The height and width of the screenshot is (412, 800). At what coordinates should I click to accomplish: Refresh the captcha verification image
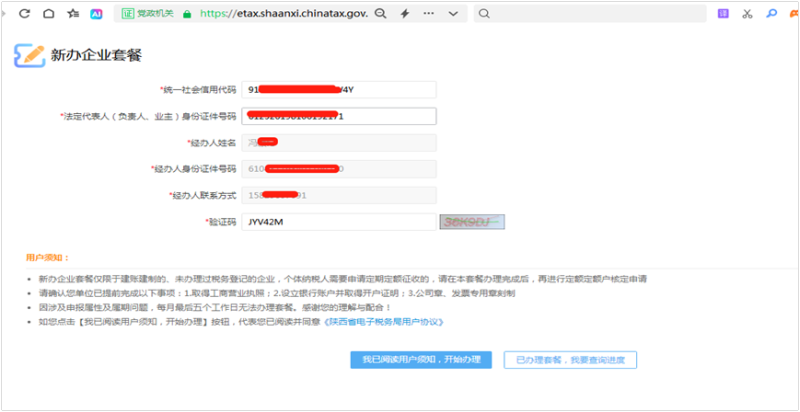470,222
